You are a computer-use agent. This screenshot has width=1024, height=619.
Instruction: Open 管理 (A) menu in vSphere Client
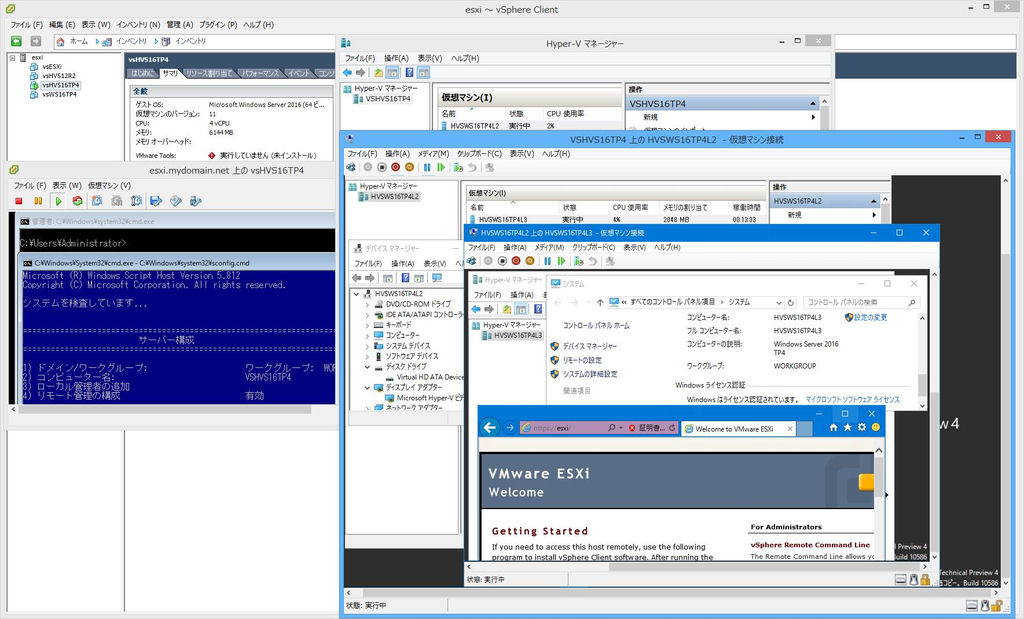pyautogui.click(x=180, y=25)
